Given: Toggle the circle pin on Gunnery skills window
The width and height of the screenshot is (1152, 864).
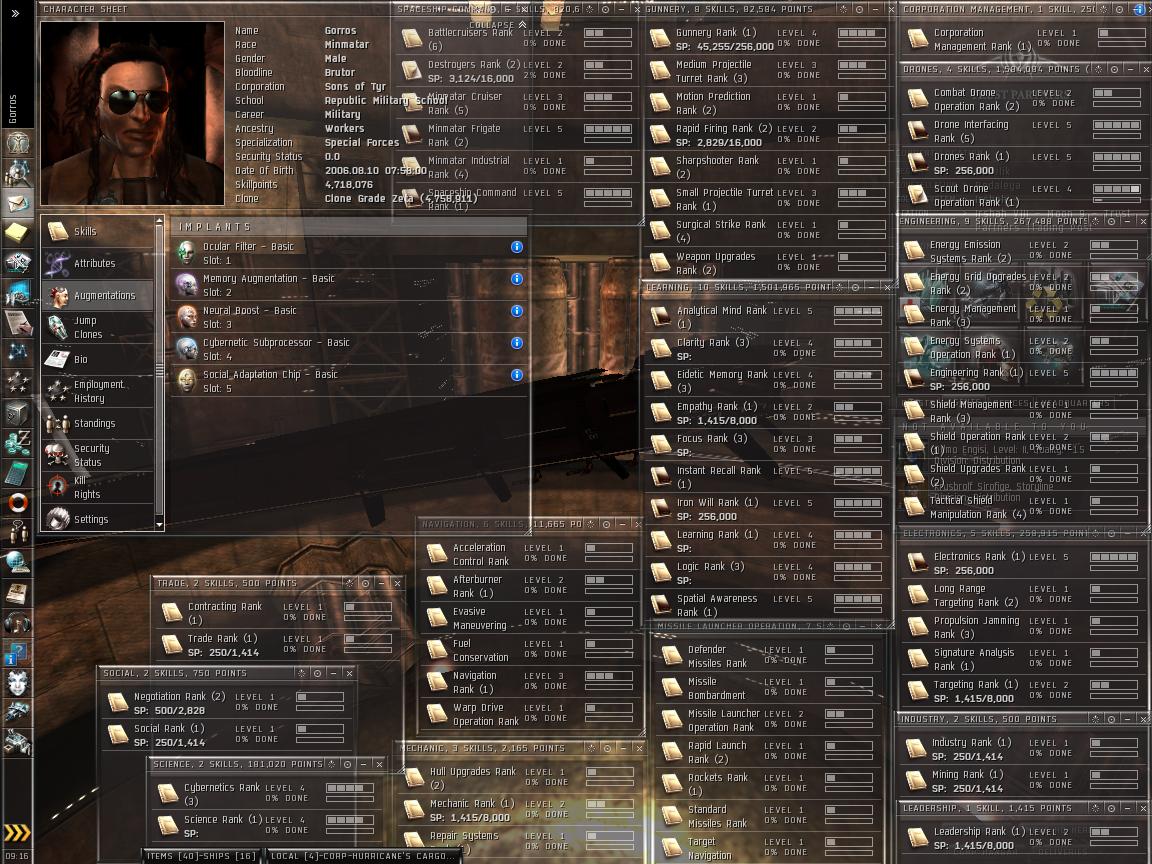Looking at the screenshot, I should click(x=860, y=10).
